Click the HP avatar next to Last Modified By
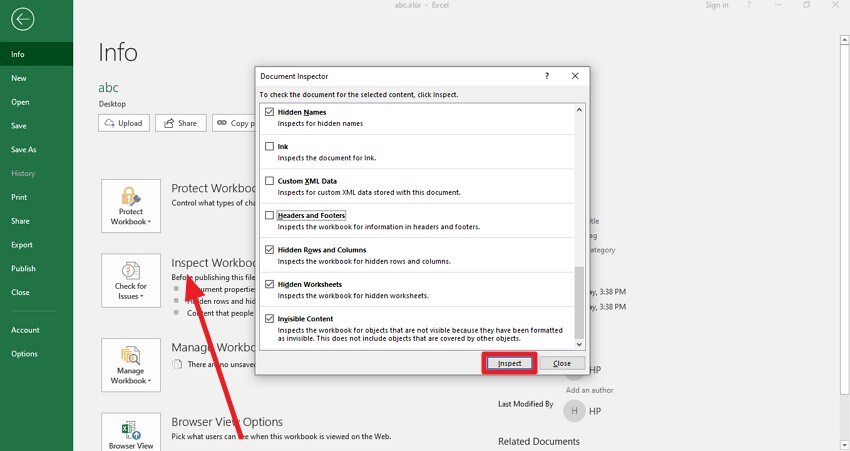This screenshot has height=451, width=850. point(574,411)
